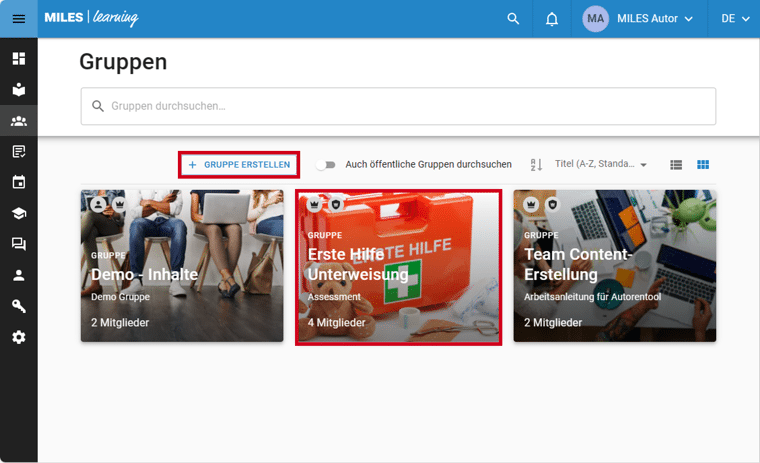The width and height of the screenshot is (760, 463).
Task: Click the book icon in the sidebar
Action: pos(18,90)
